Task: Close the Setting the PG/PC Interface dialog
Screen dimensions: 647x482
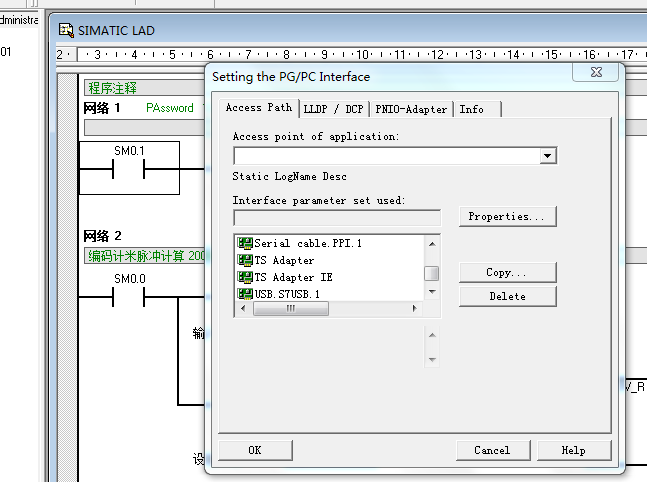Action: (x=596, y=72)
